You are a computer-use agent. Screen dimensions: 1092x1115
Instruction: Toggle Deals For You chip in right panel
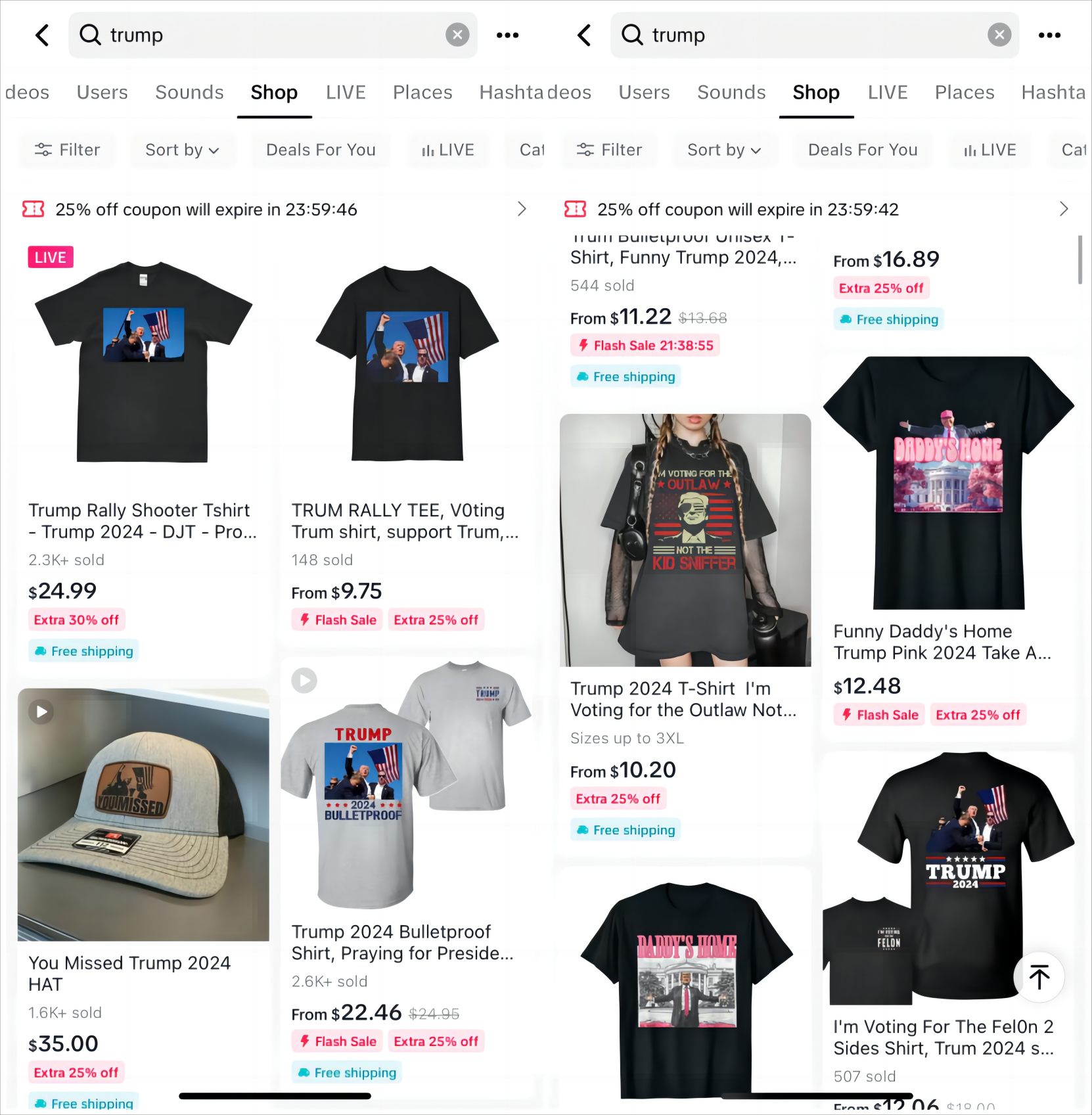[x=863, y=150]
